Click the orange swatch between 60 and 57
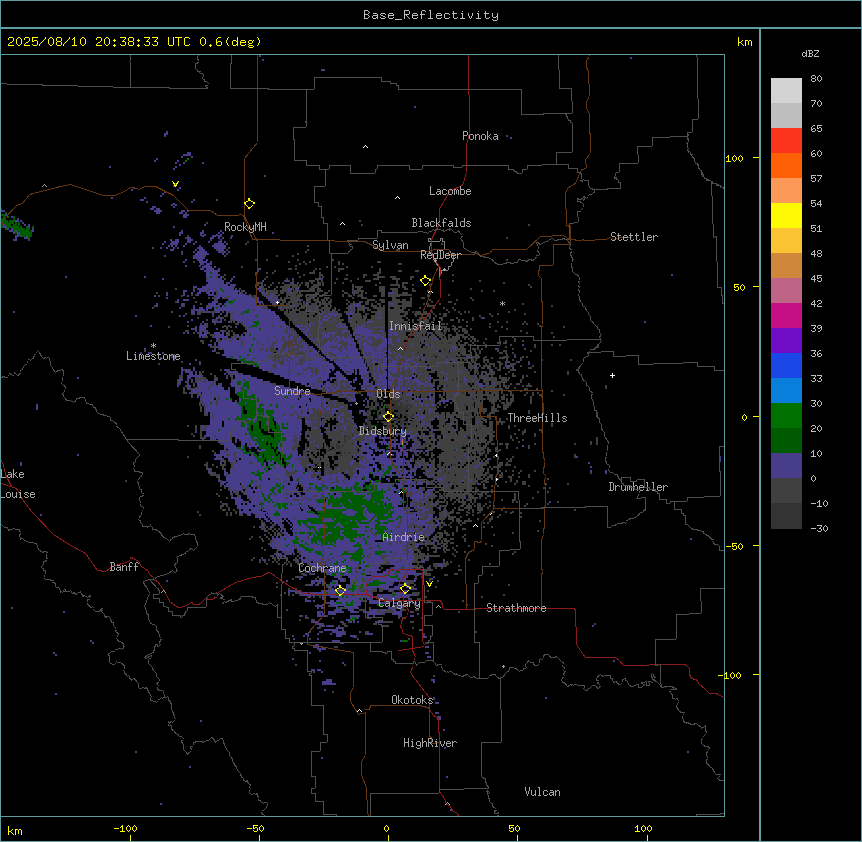The height and width of the screenshot is (842, 862). [786, 165]
